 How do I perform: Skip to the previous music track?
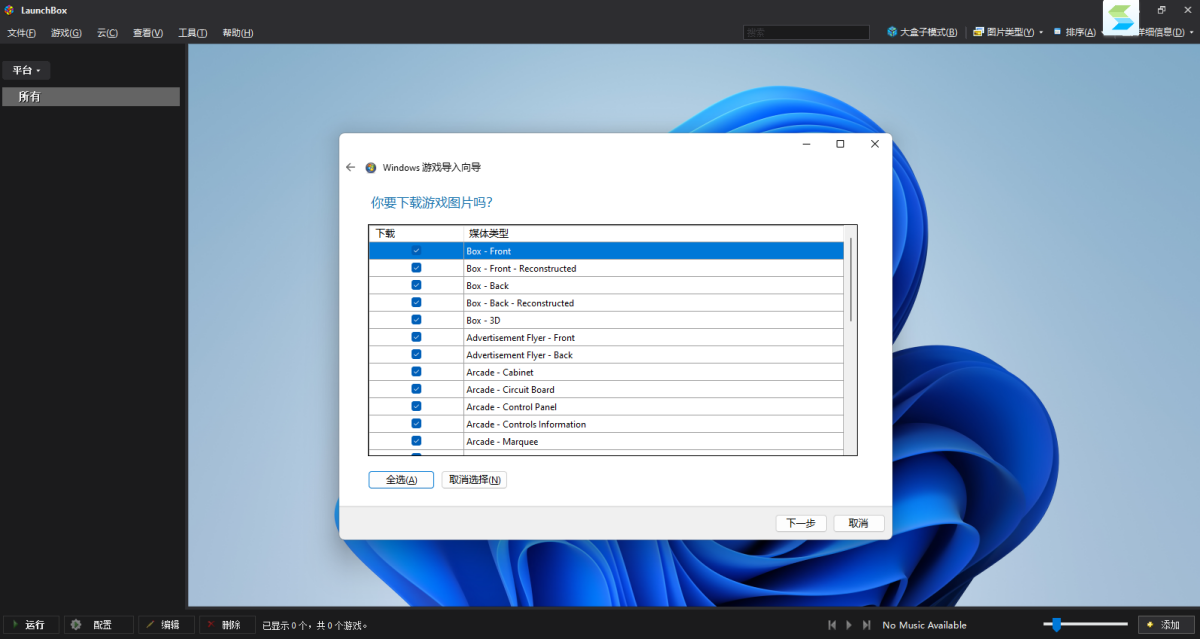pos(832,625)
